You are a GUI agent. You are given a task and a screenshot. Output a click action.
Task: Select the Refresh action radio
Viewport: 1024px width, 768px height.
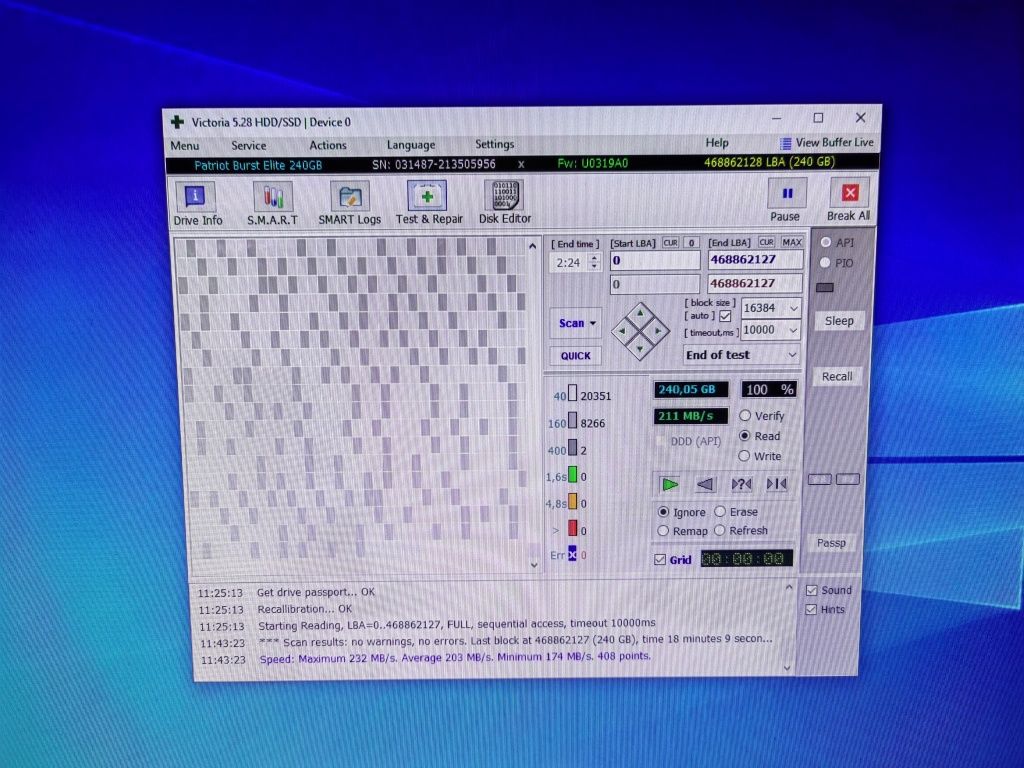pos(720,530)
